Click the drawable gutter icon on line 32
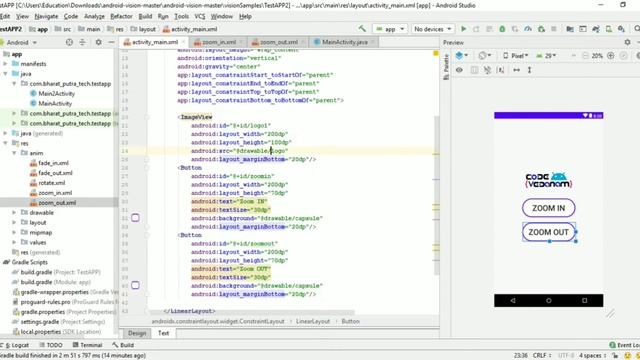The image size is (640, 360). tap(135, 218)
